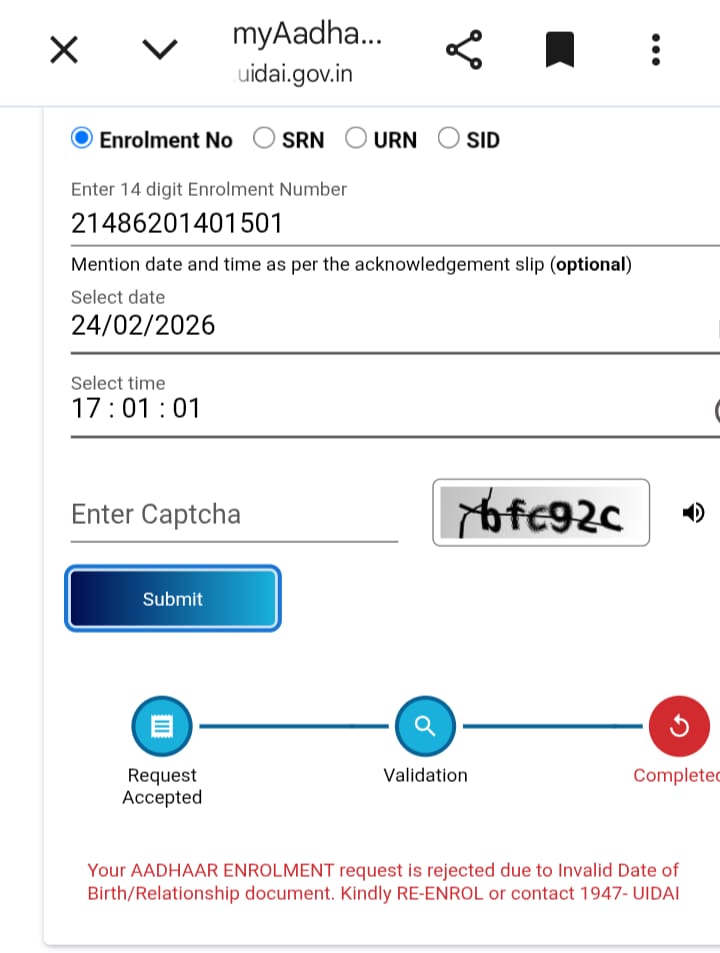Select the URN radio option
Image resolution: width=720 pixels, height=953 pixels.
pos(356,139)
